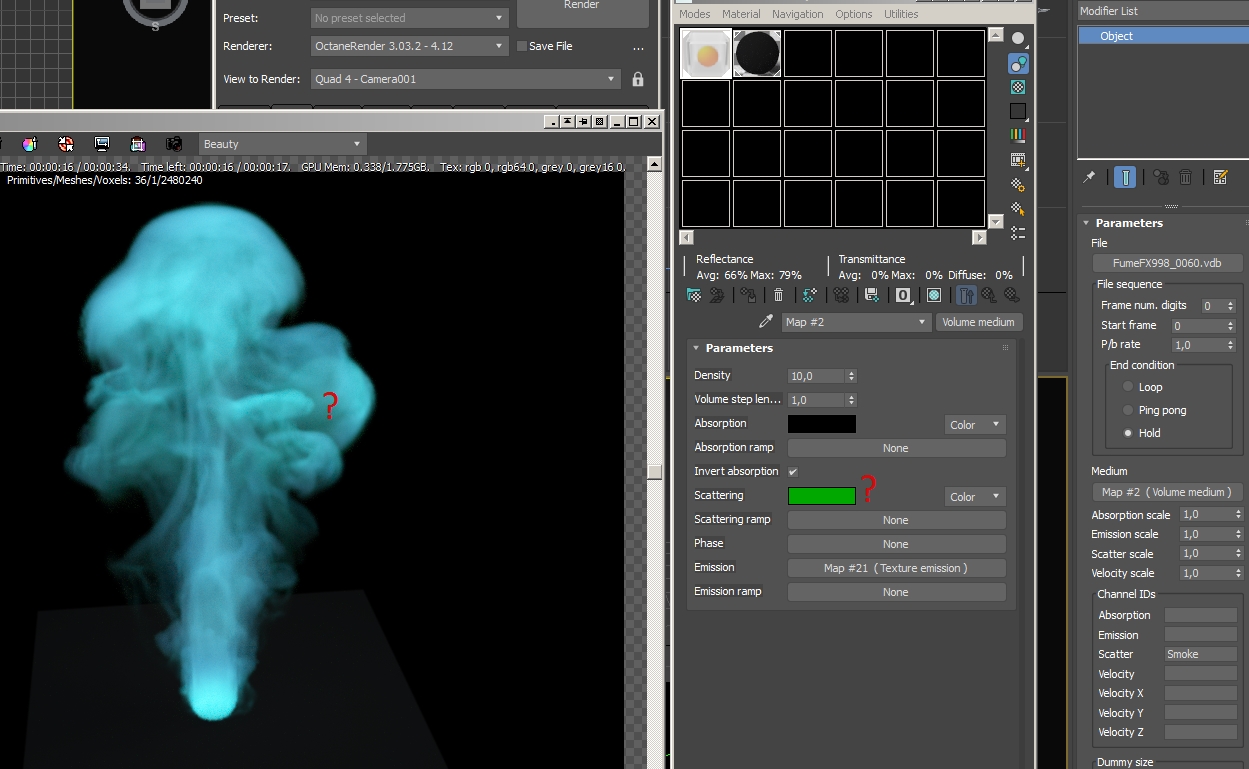Image resolution: width=1249 pixels, height=769 pixels.
Task: Click the eyedropper pick material icon
Action: pyautogui.click(x=766, y=322)
